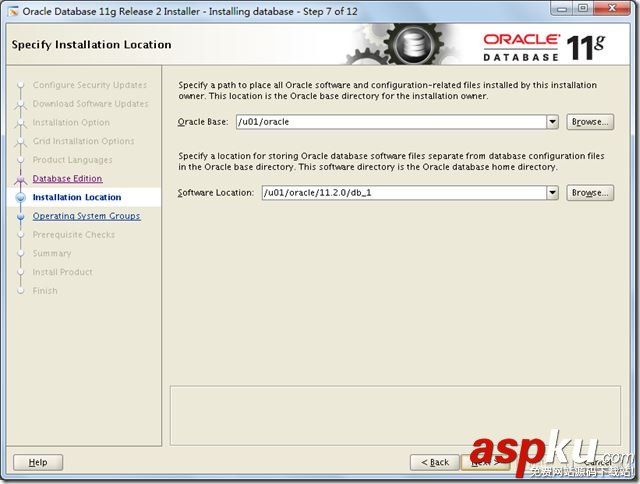Select the Installation Location step
This screenshot has width=640, height=484.
77,197
